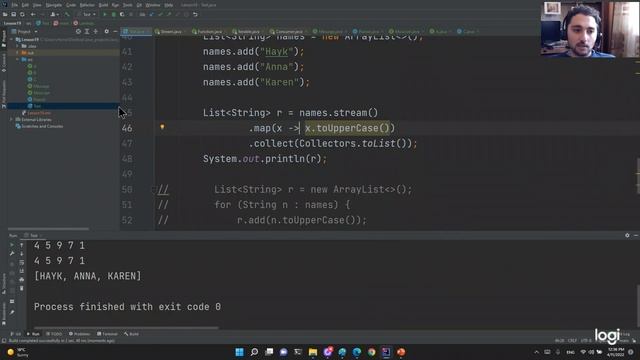Expand the out folder
The width and height of the screenshot is (640, 360).
18,53
